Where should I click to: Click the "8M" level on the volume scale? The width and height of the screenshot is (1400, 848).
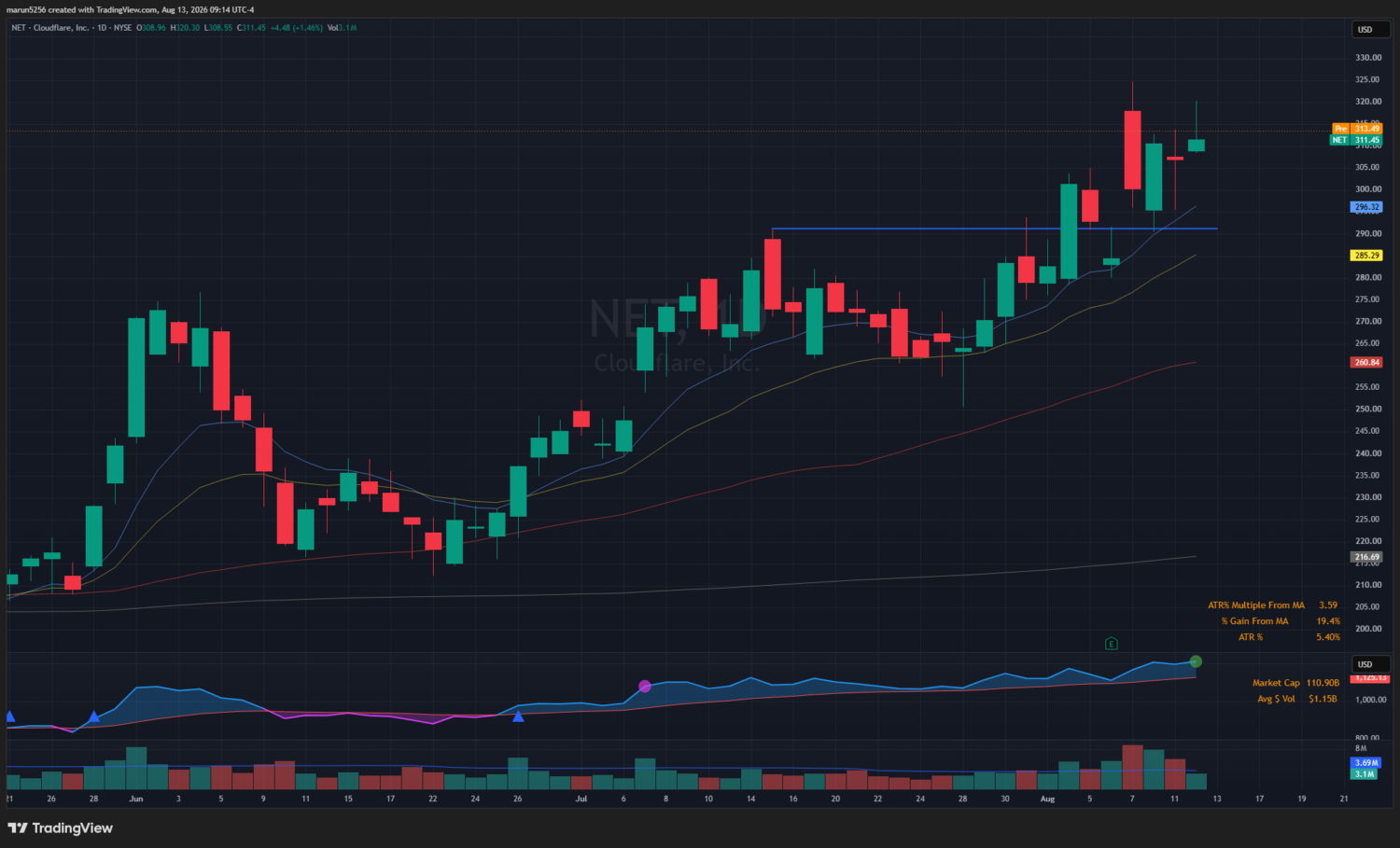point(1361,749)
